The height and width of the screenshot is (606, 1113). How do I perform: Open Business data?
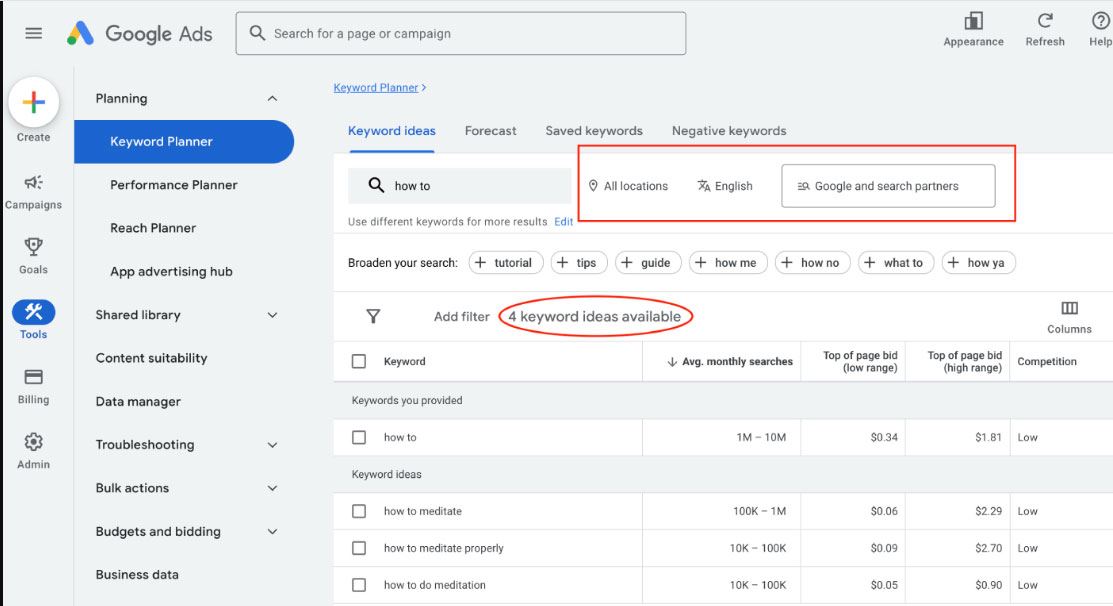coord(137,575)
